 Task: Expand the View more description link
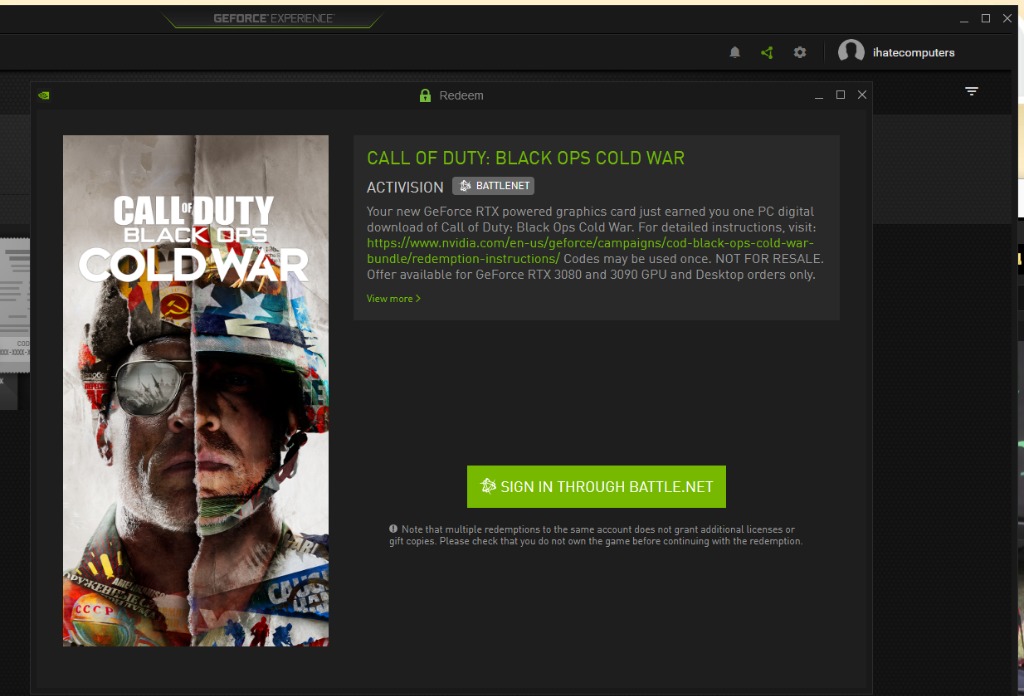coord(393,298)
